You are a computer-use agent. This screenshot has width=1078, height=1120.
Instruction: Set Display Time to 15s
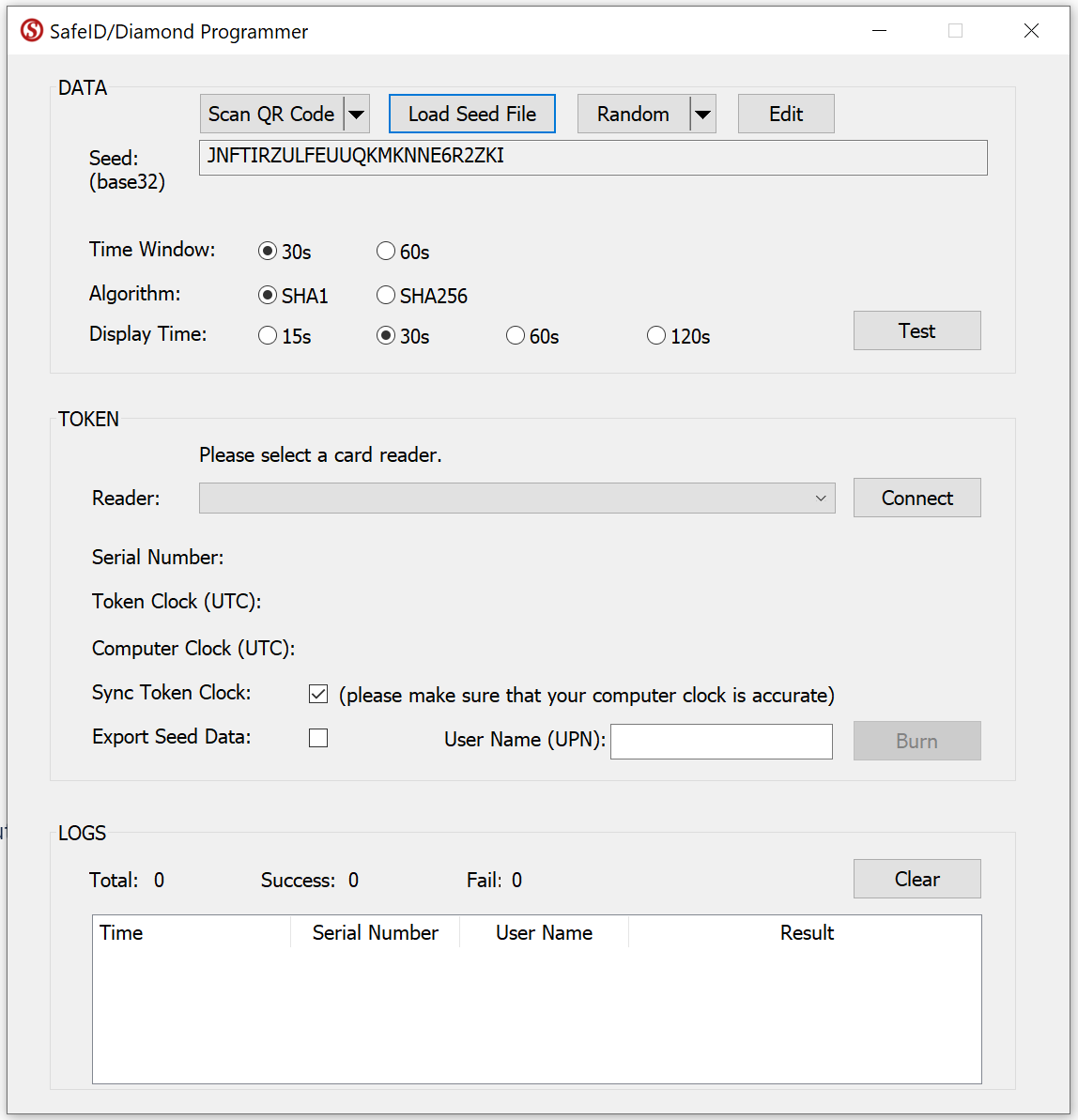(268, 336)
